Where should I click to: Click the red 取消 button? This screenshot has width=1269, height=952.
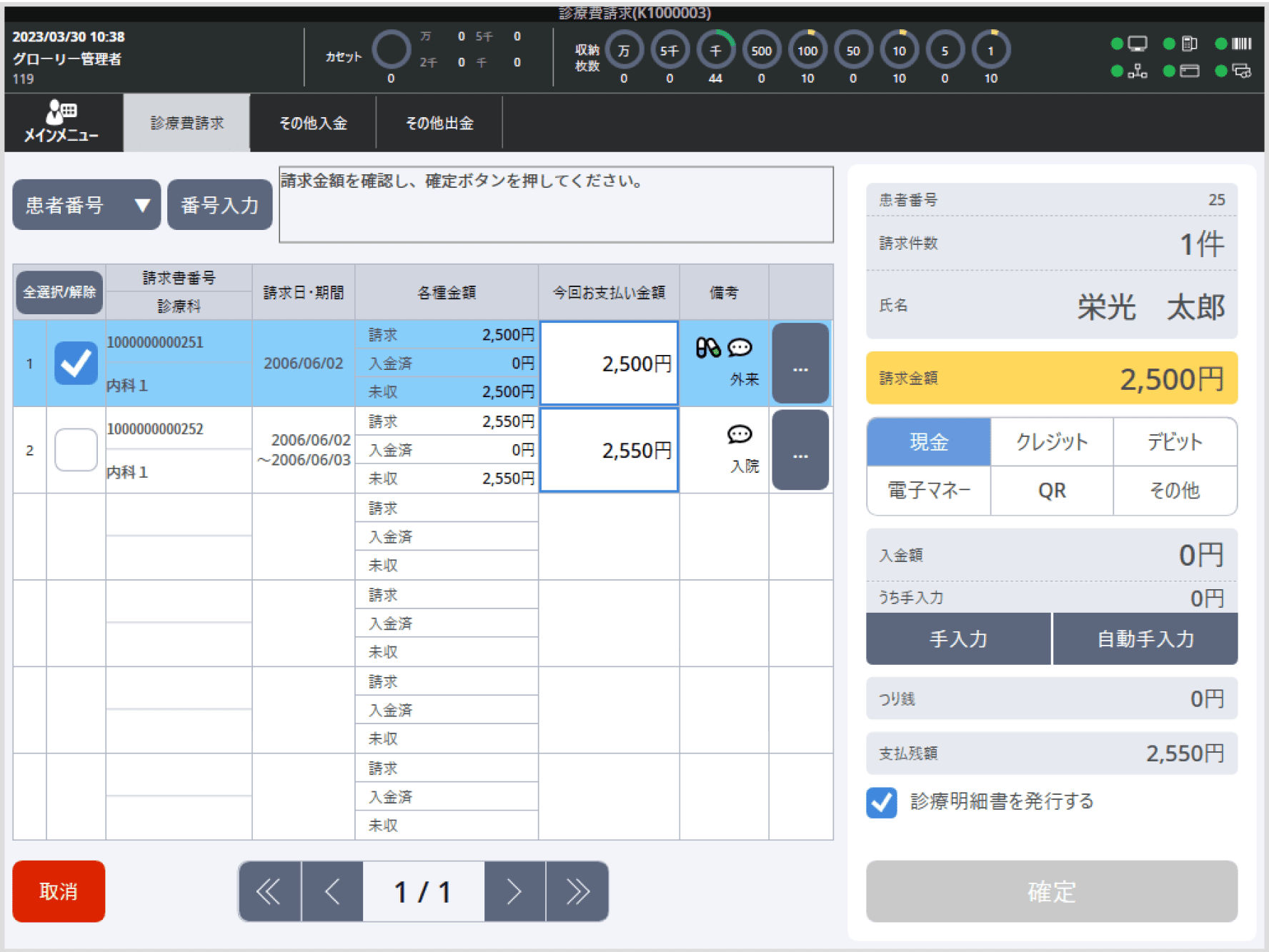click(x=59, y=891)
